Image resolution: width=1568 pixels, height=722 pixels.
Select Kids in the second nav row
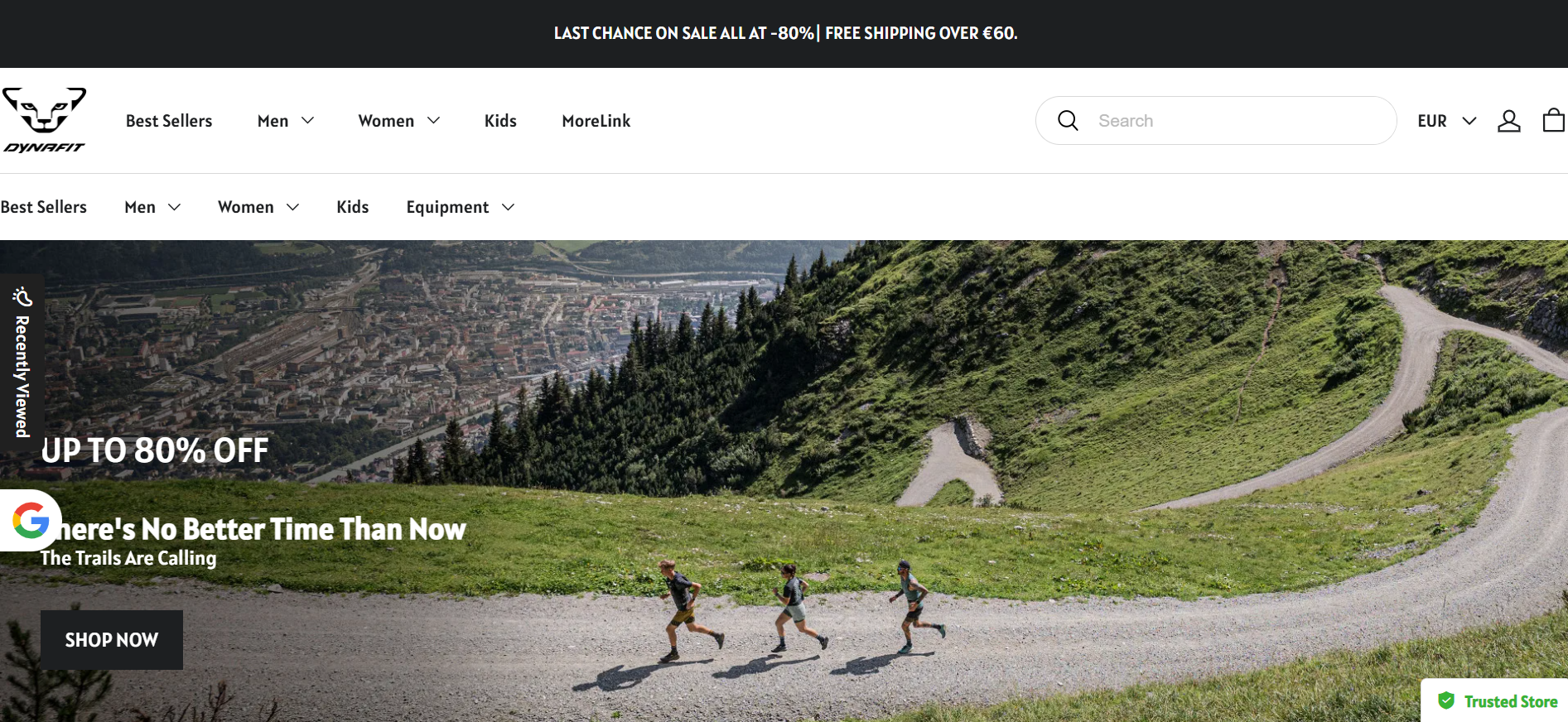[x=352, y=207]
